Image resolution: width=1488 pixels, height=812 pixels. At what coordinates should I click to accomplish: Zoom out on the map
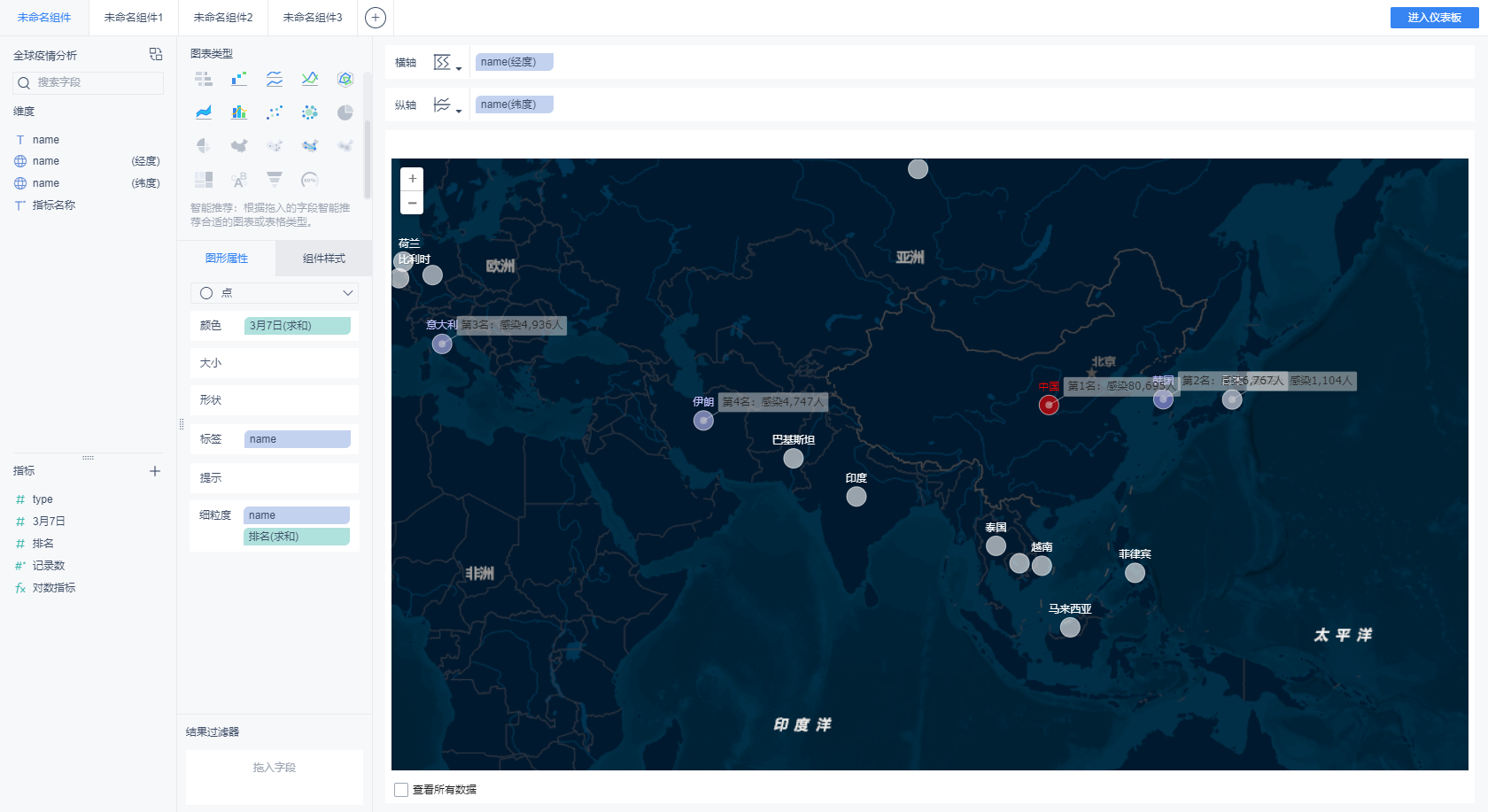point(412,203)
